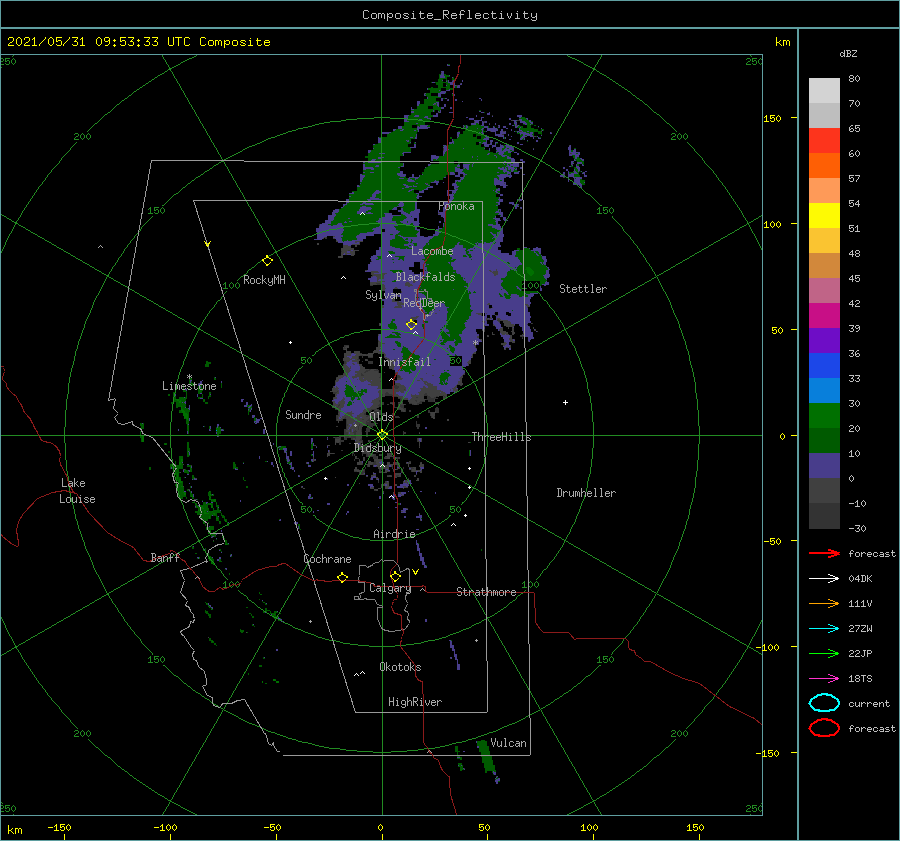Click the magenta 18TS arrow icon
Screen dimensions: 900x841
tap(824, 679)
